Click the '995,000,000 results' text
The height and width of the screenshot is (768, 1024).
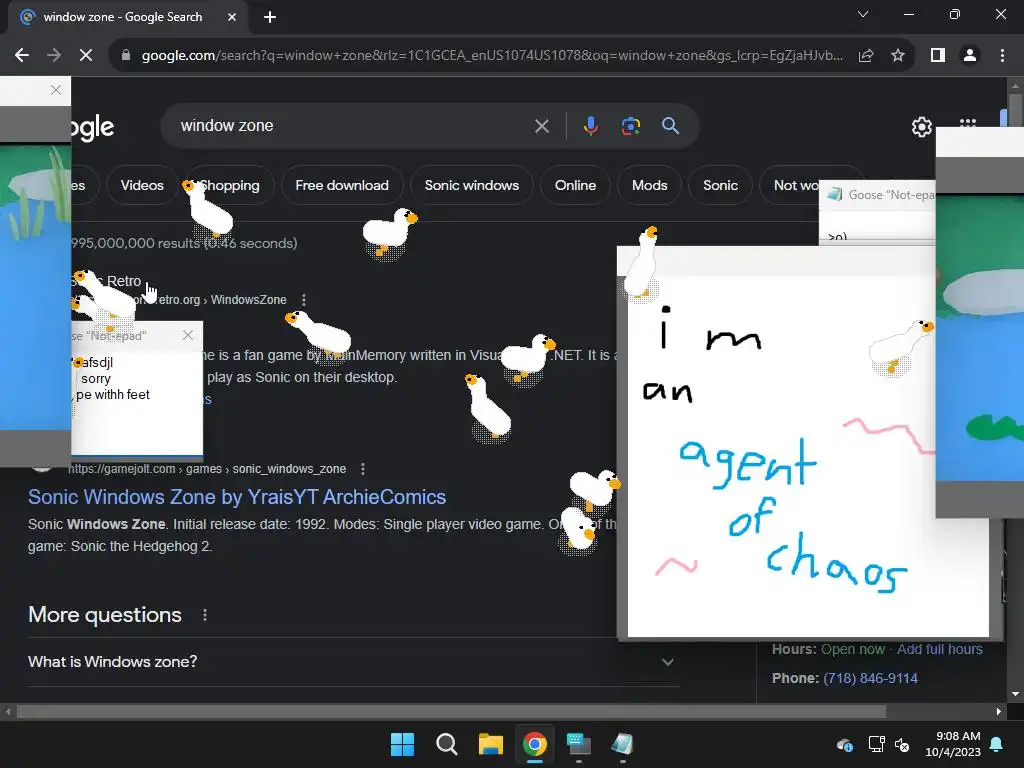click(135, 243)
